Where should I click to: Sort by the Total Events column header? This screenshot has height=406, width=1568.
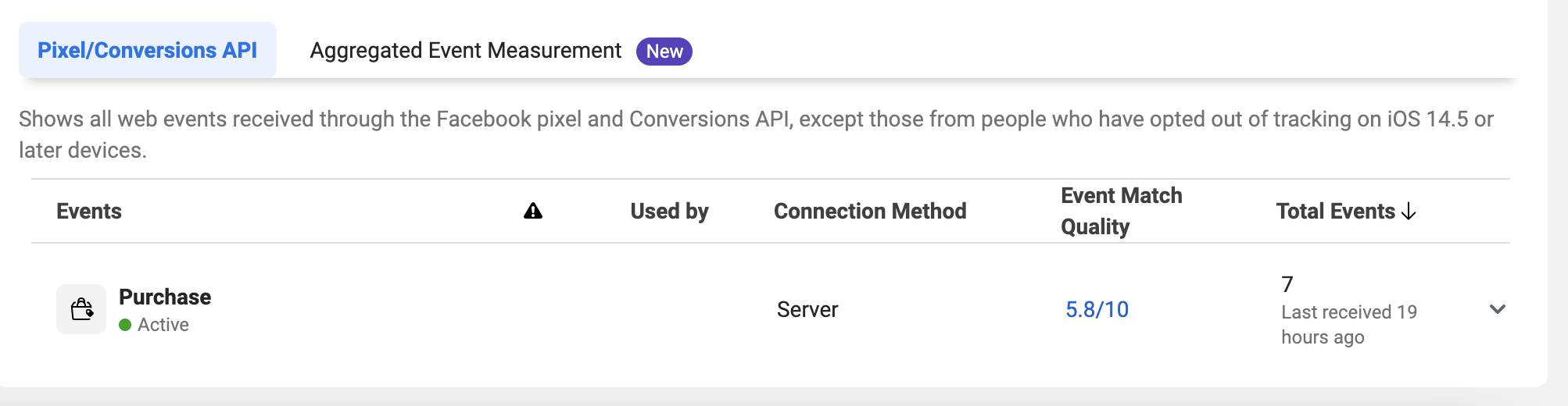1335,211
